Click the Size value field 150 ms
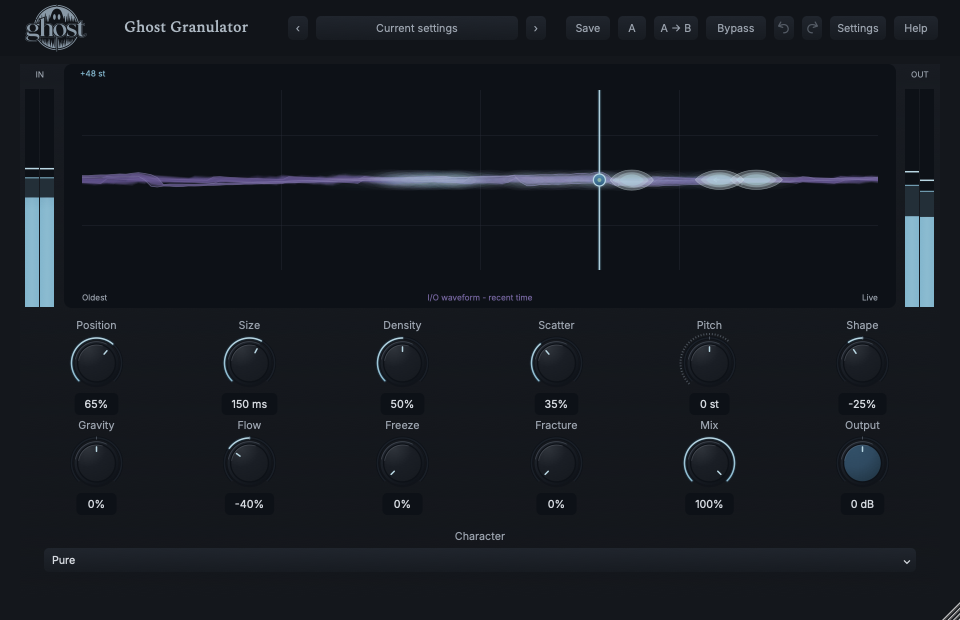The height and width of the screenshot is (620, 960). tap(249, 404)
